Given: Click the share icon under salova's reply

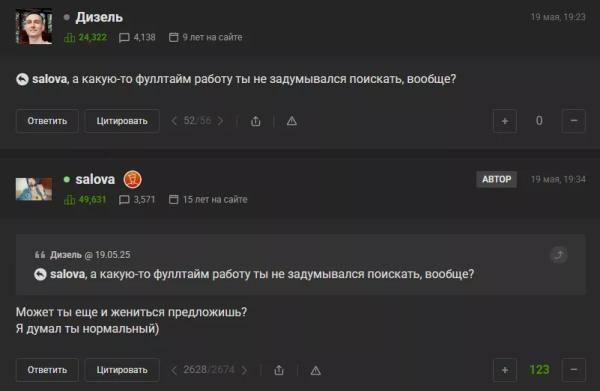Looking at the screenshot, I should coord(279,370).
